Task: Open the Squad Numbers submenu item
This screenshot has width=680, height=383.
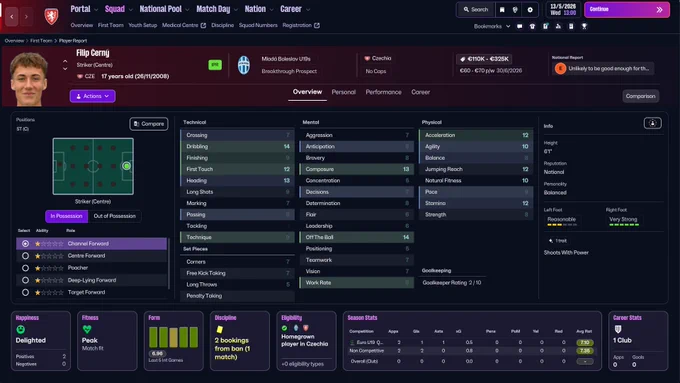Action: click(258, 26)
